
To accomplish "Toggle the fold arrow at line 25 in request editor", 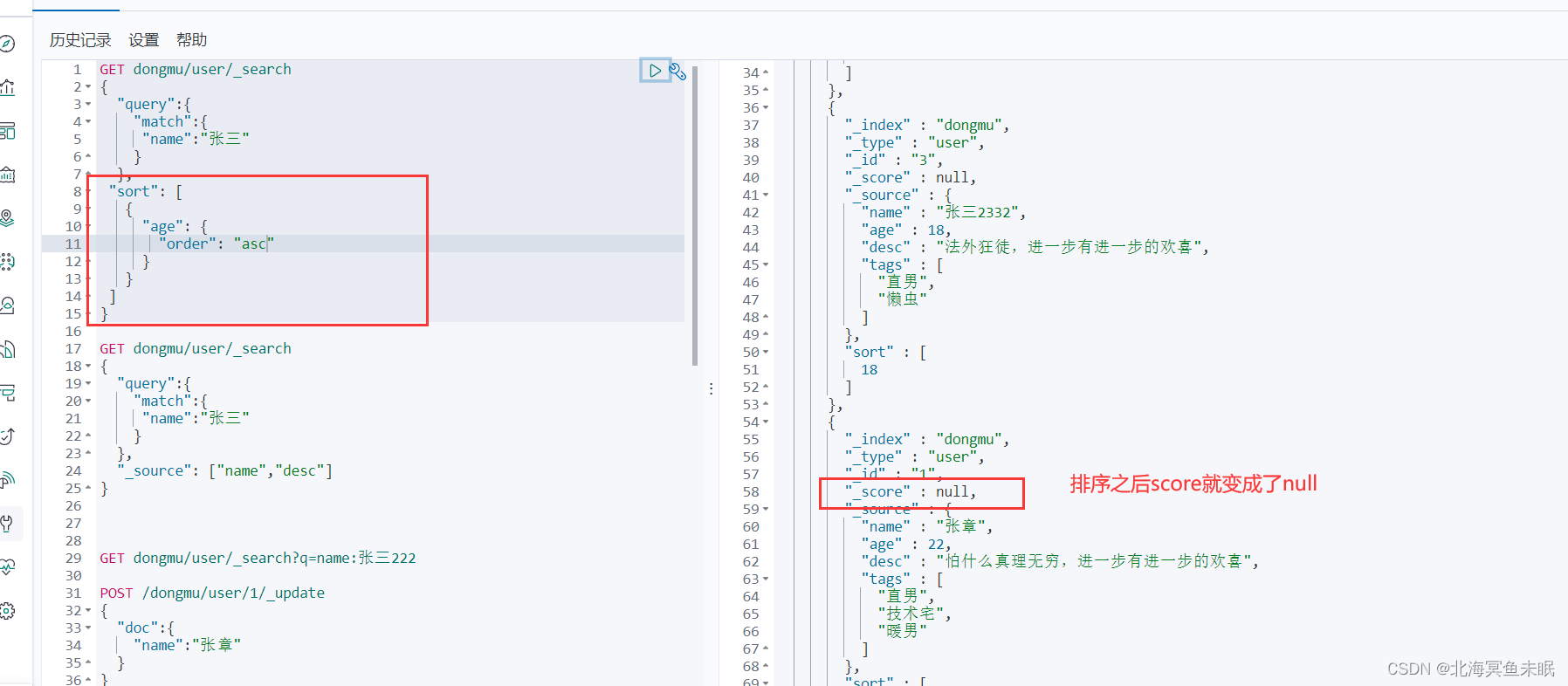I will [x=88, y=489].
